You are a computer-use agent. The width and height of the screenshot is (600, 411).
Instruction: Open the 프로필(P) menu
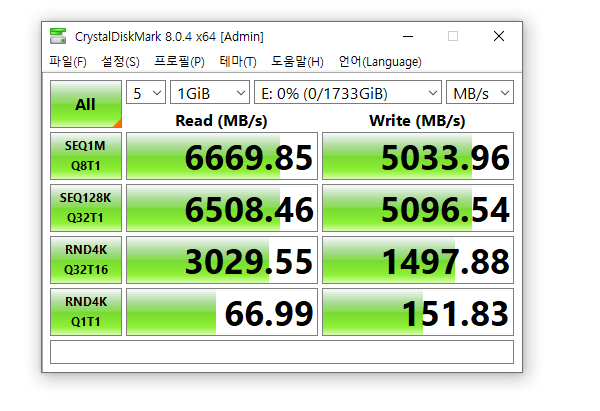[x=179, y=62]
